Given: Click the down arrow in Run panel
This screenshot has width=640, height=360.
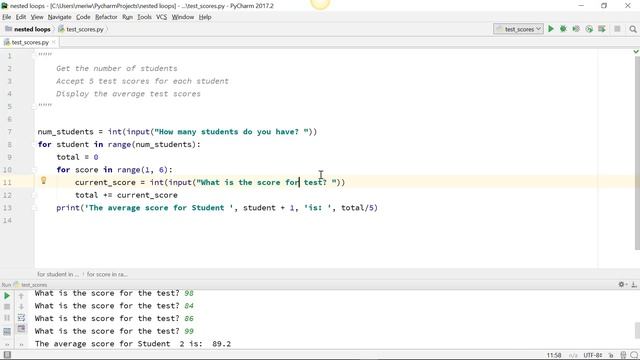Looking at the screenshot, I should click(x=21, y=307).
